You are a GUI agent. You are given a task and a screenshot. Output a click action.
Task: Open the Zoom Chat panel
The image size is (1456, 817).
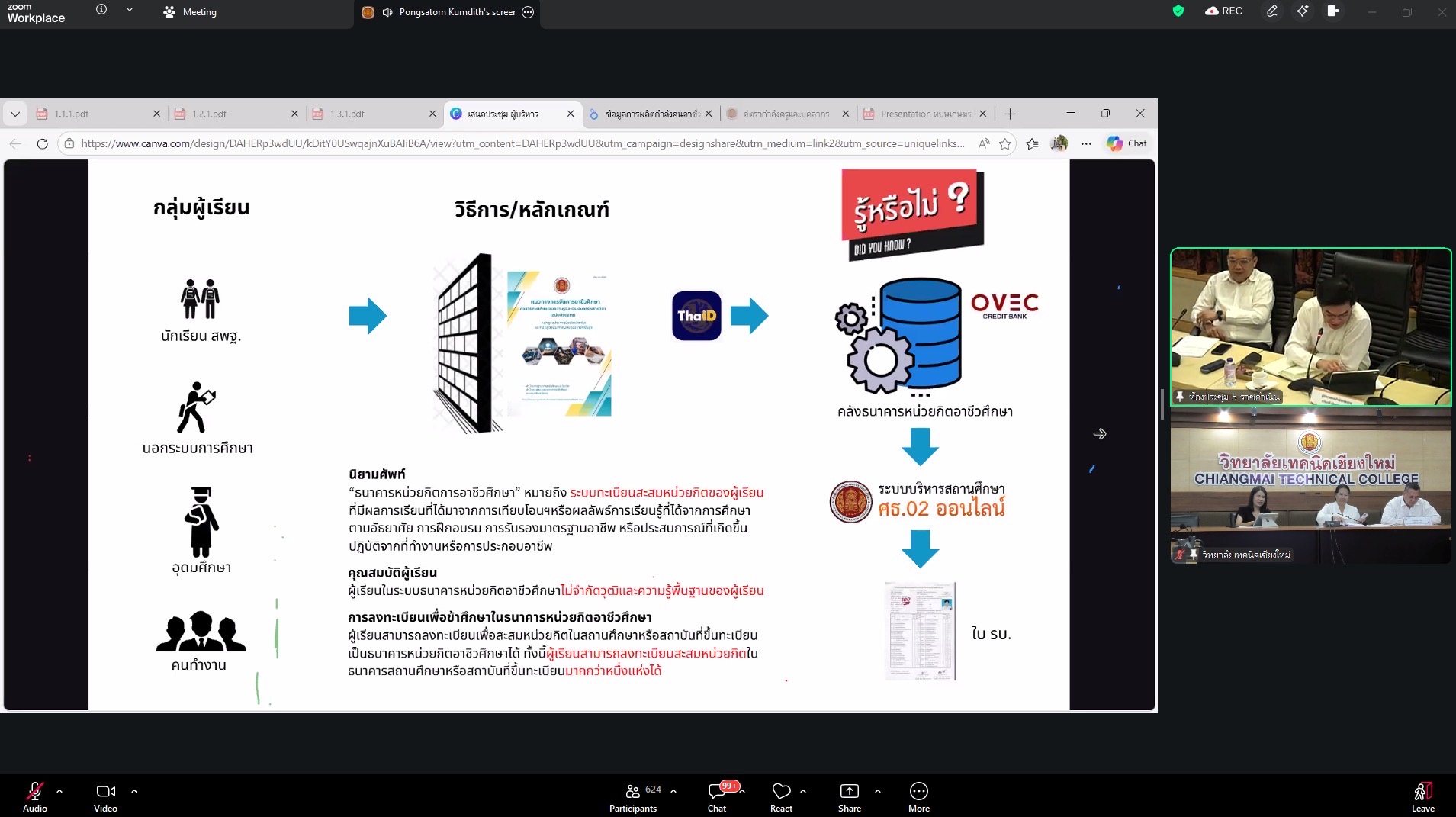[717, 796]
